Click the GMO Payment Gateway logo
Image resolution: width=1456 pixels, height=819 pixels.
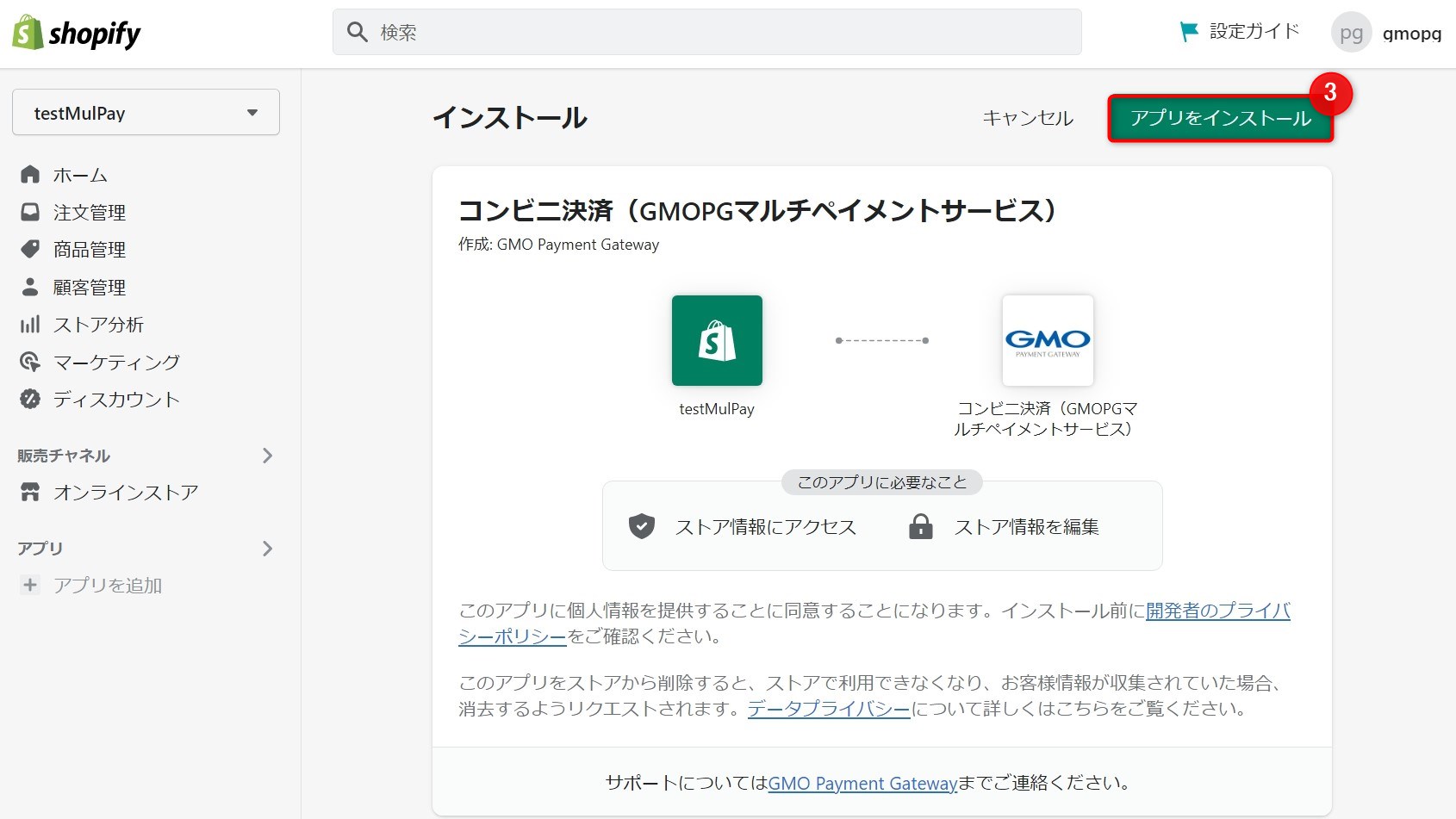point(1047,340)
